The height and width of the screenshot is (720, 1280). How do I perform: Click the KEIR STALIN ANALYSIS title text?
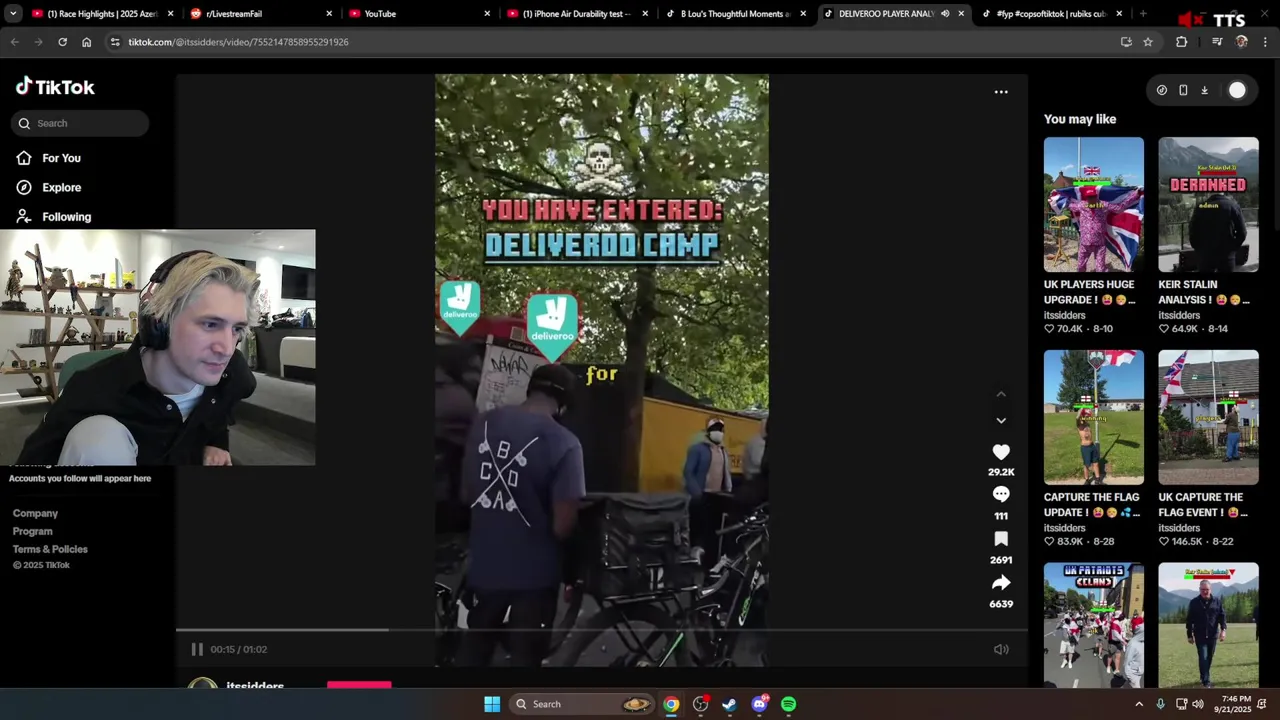(x=1204, y=292)
